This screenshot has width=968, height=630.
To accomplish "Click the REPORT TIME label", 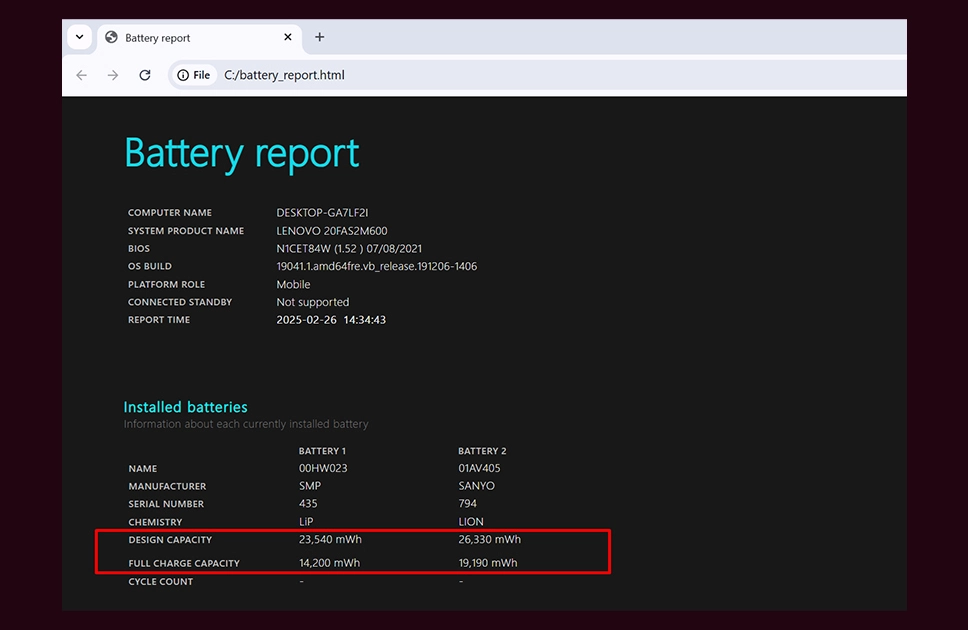I will (x=159, y=320).
